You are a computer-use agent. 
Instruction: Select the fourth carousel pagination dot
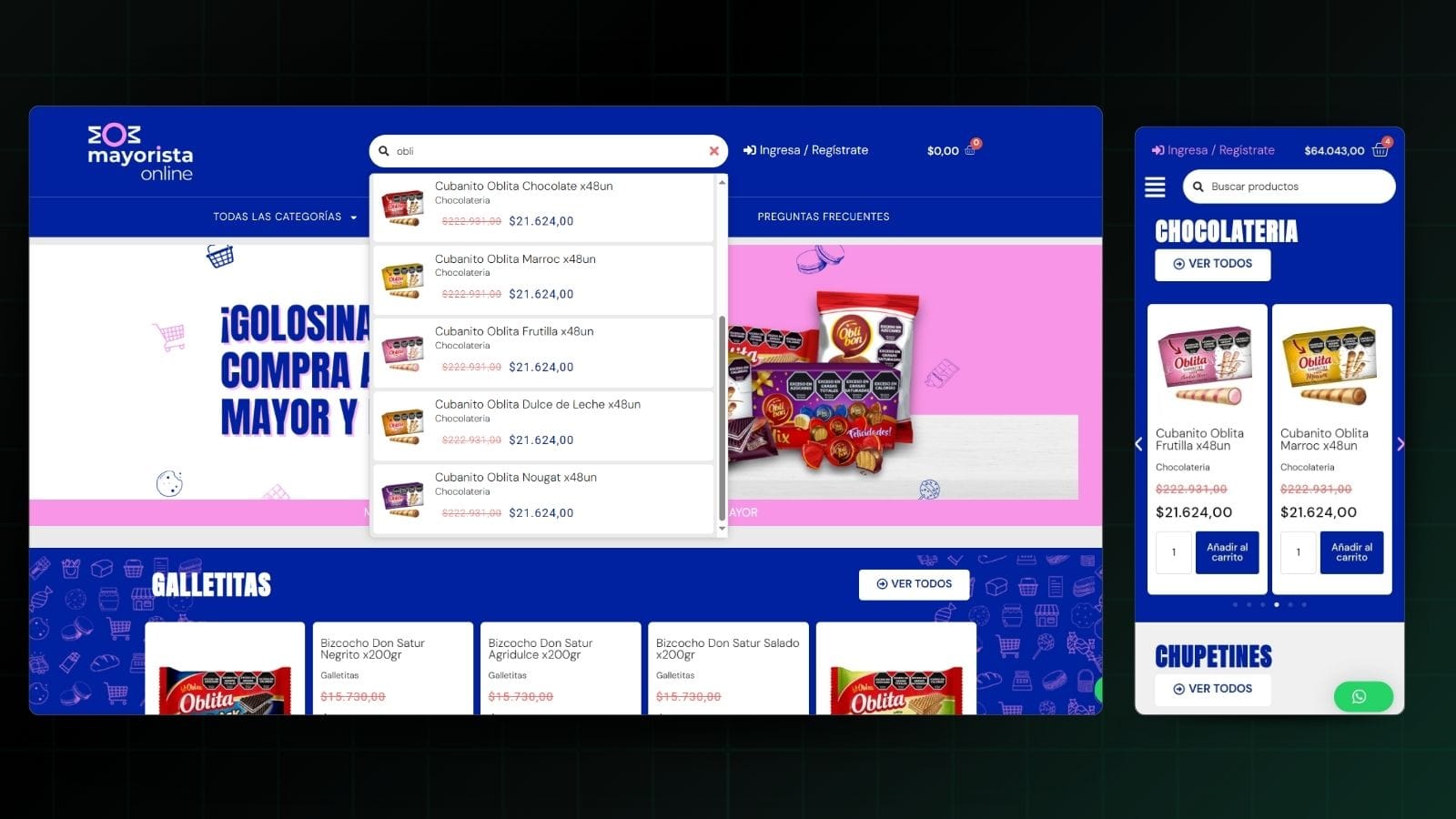click(1276, 604)
